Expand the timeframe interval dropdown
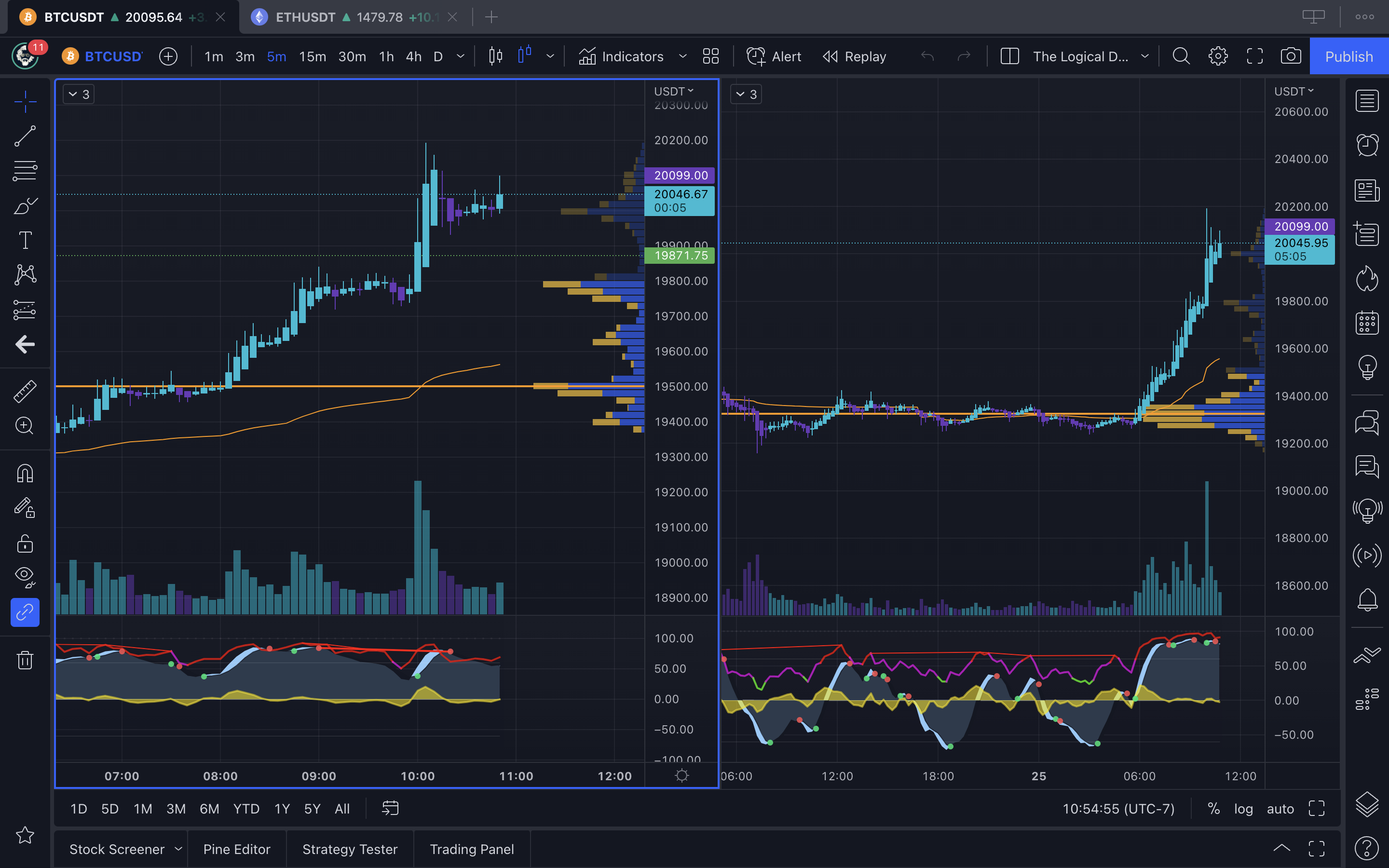 tap(460, 56)
